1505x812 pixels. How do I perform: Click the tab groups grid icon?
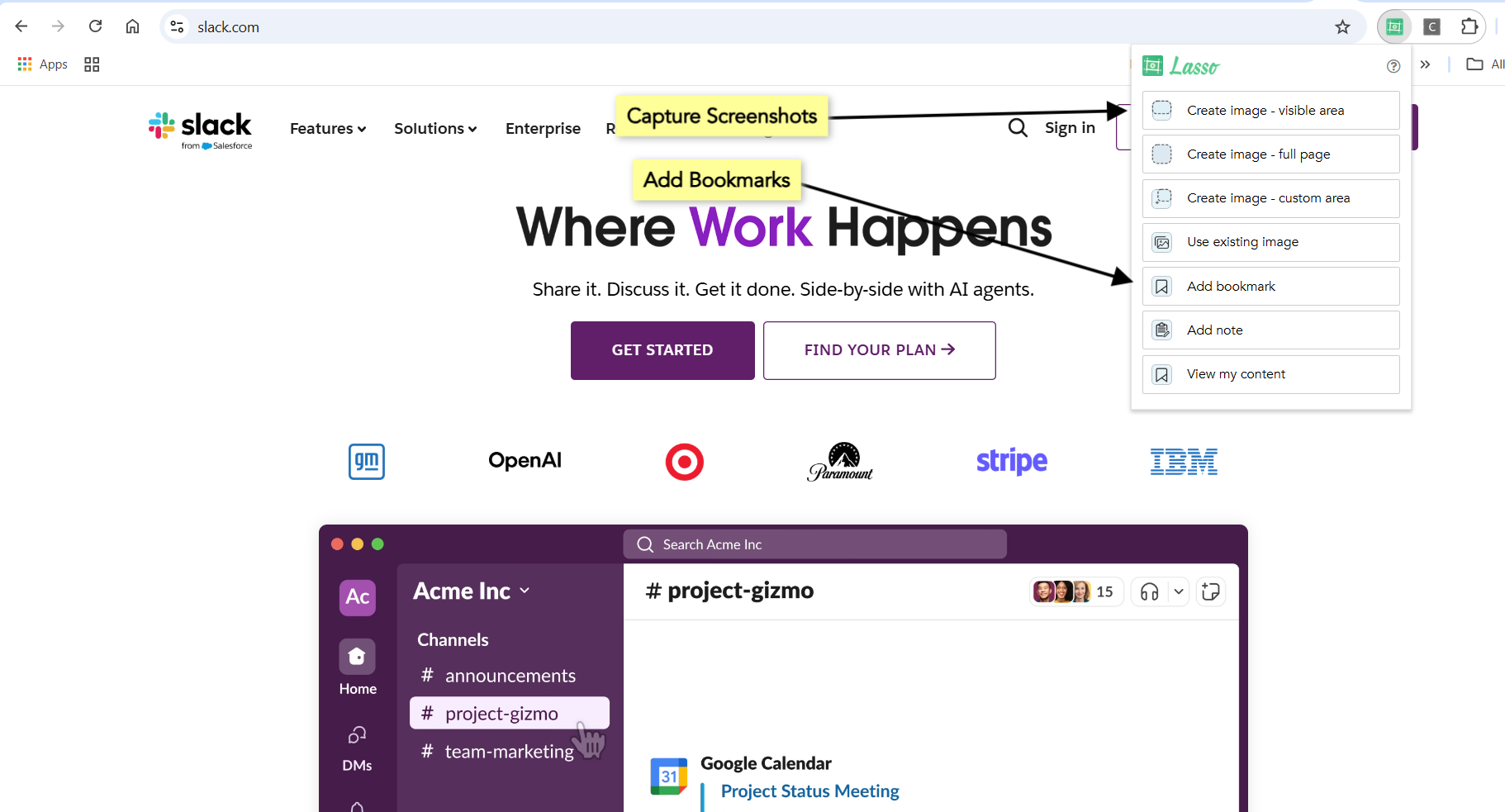(92, 64)
